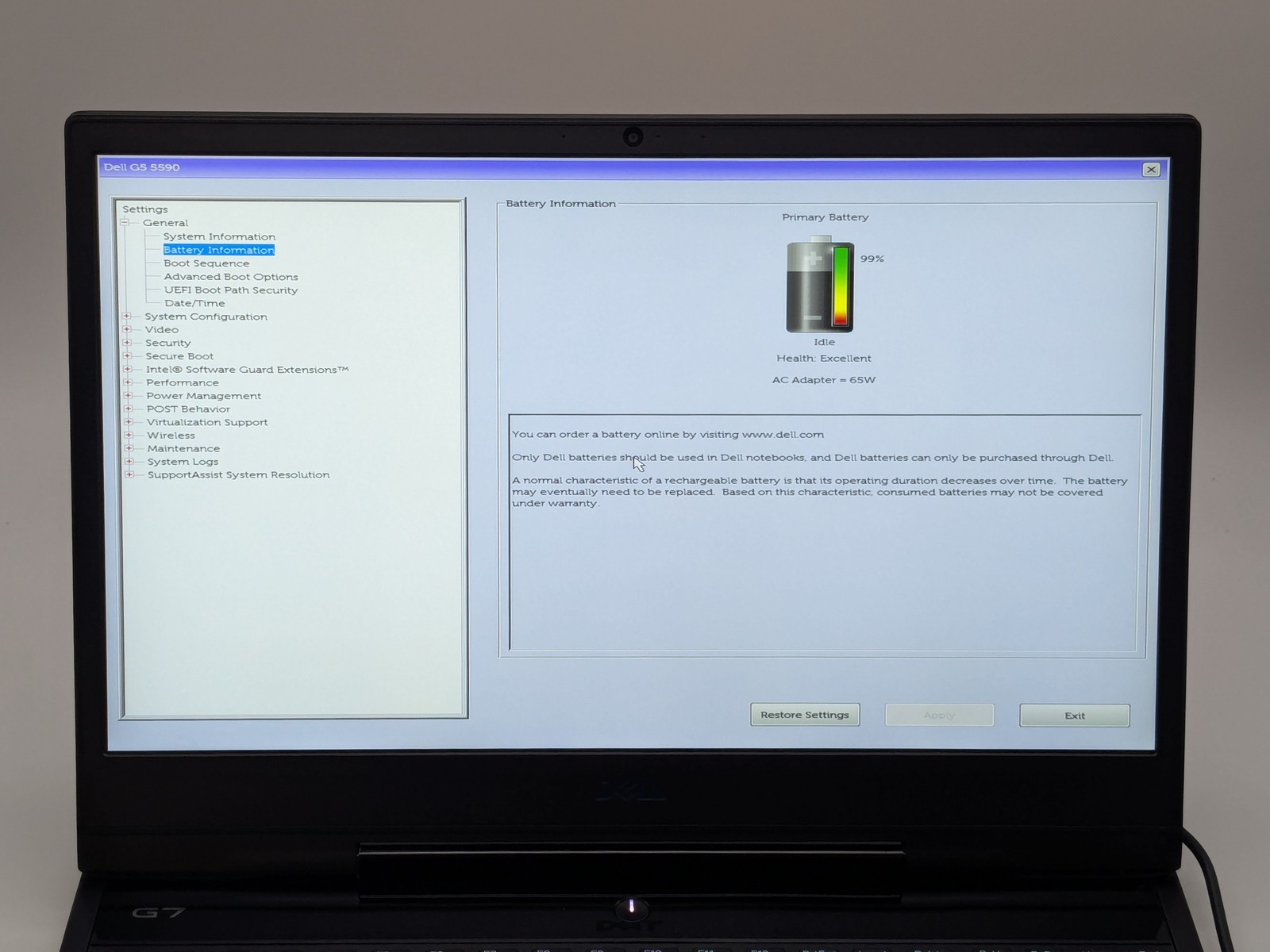1270x952 pixels.
Task: Close the BIOS setup window
Action: tap(1151, 170)
